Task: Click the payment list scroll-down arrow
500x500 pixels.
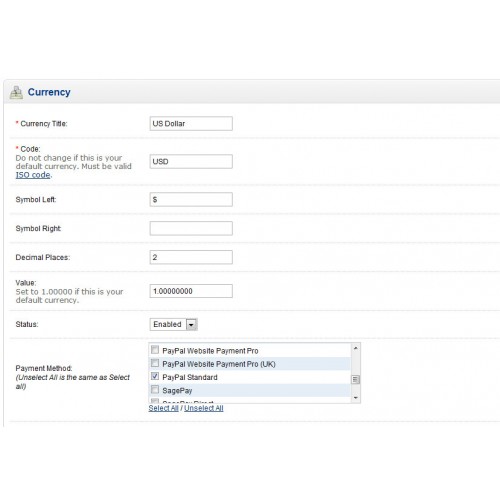Action: [356, 398]
